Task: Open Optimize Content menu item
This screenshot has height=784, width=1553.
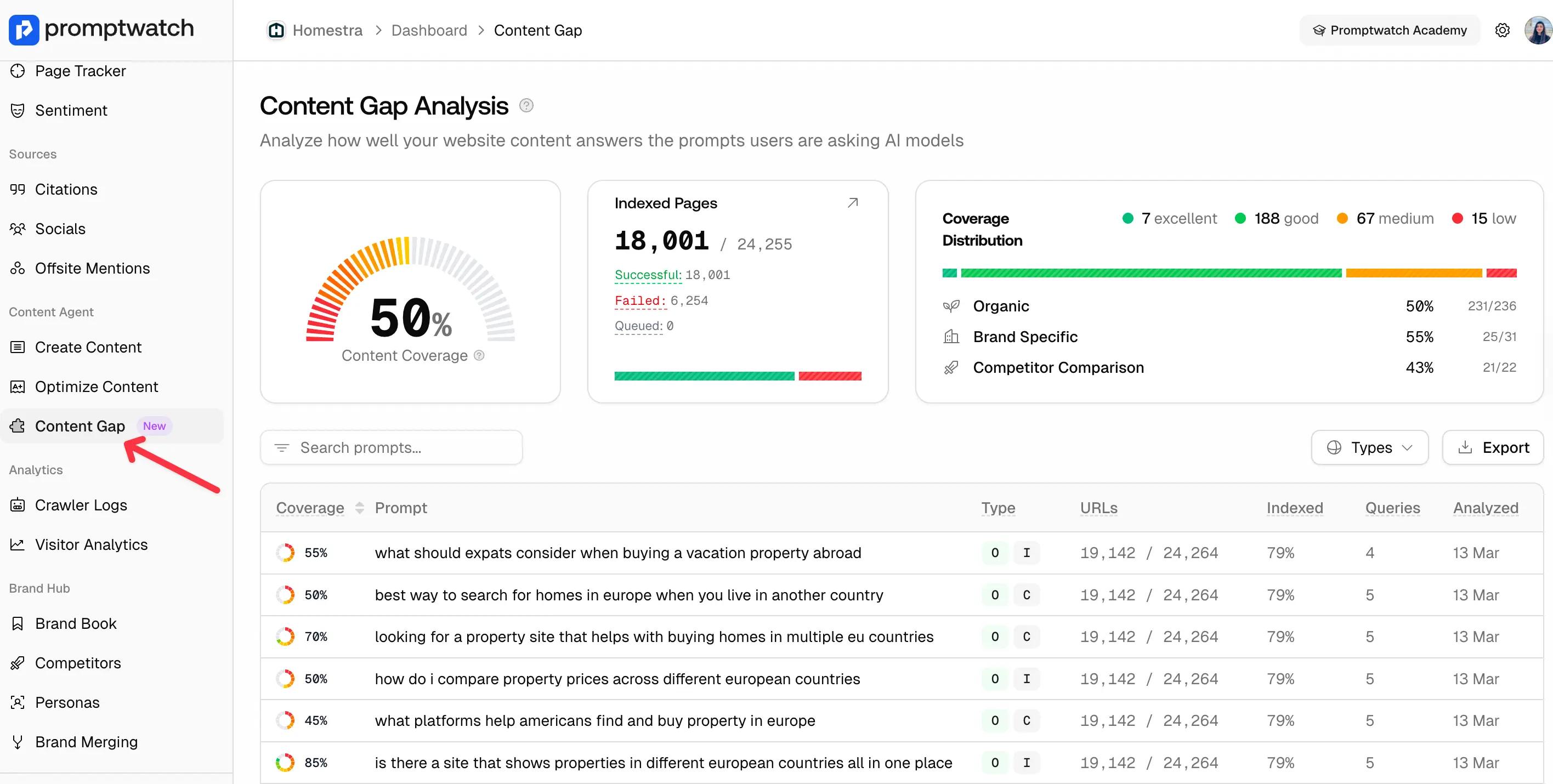Action: [97, 387]
